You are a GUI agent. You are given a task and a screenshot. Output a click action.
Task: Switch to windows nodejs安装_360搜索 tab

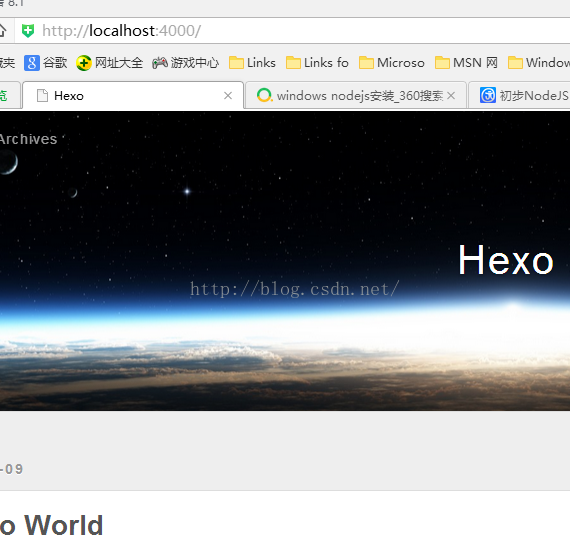coord(356,96)
